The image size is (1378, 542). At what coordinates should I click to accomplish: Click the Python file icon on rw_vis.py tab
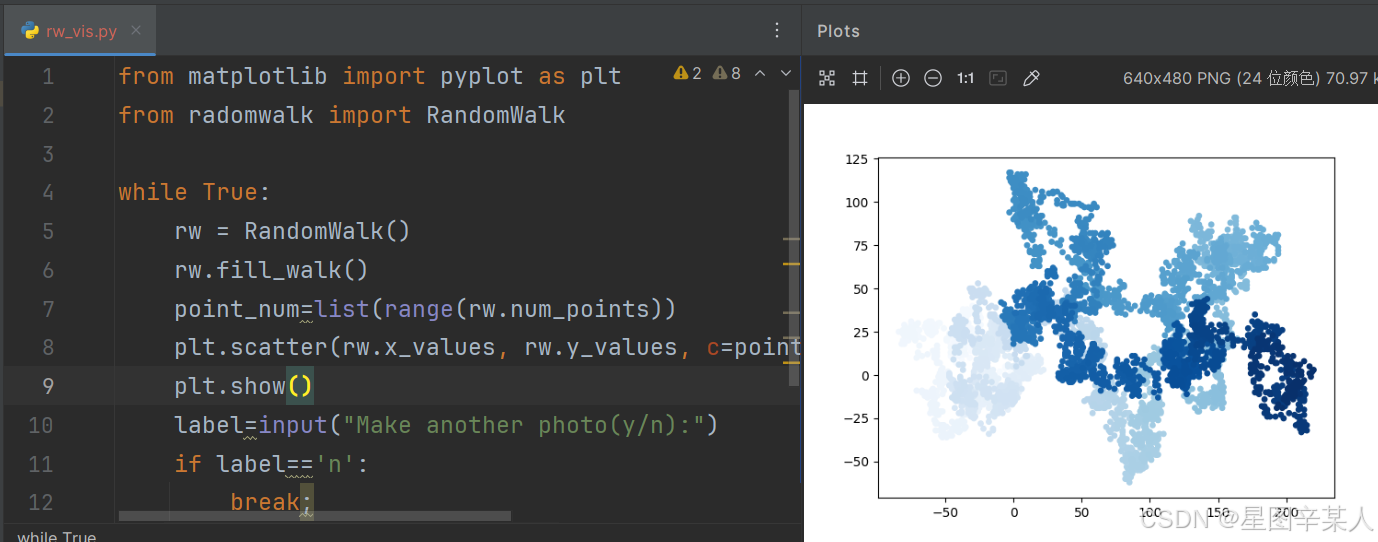pos(30,31)
